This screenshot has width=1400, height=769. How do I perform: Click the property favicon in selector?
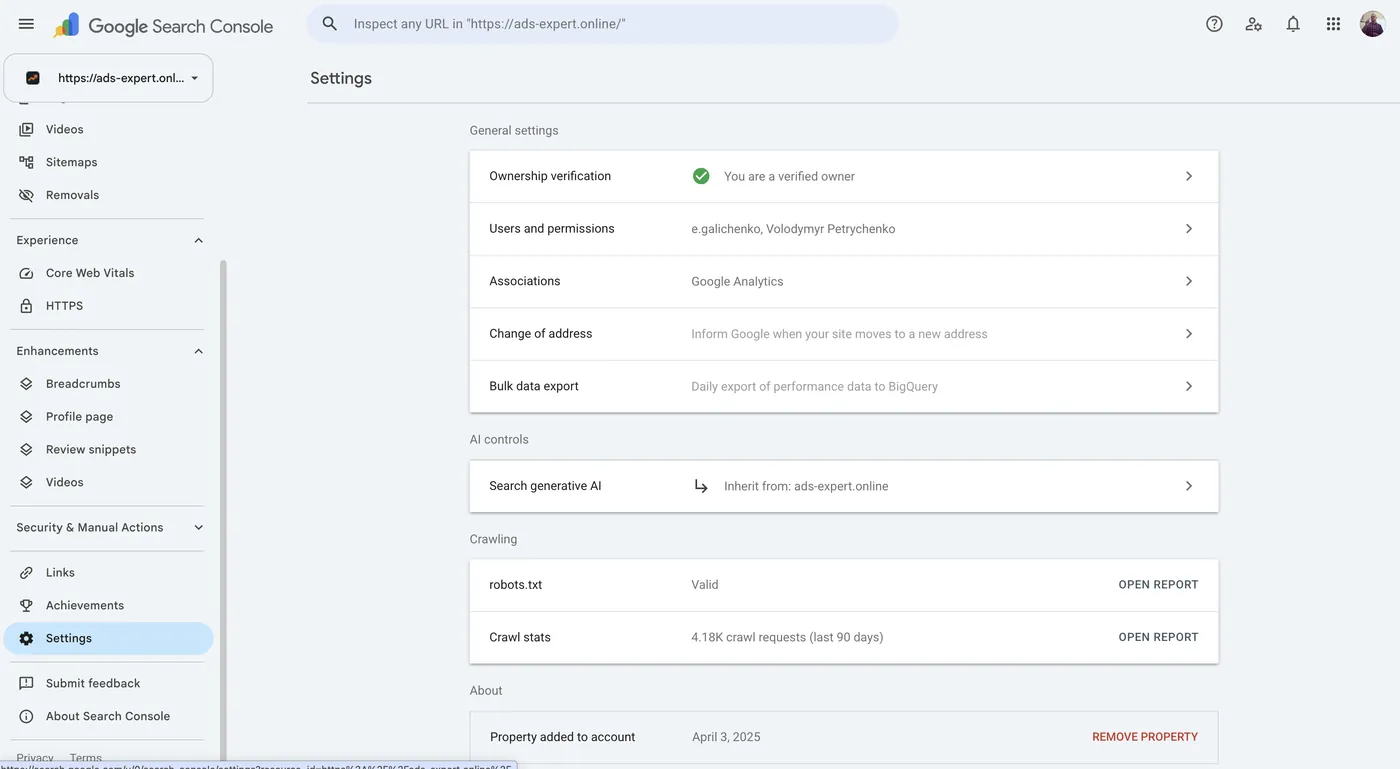[33, 78]
